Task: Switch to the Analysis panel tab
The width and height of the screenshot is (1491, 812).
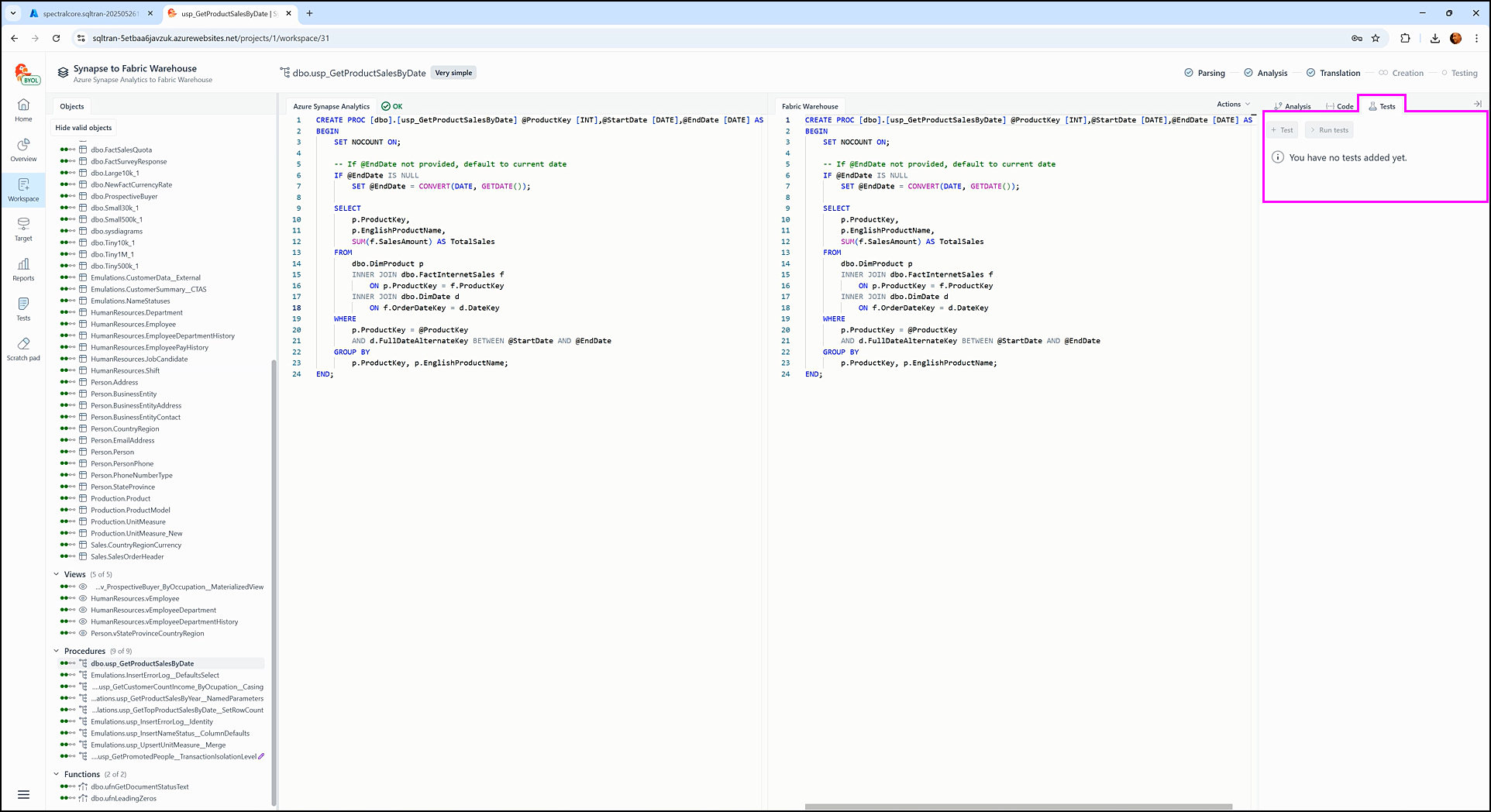Action: click(1293, 106)
